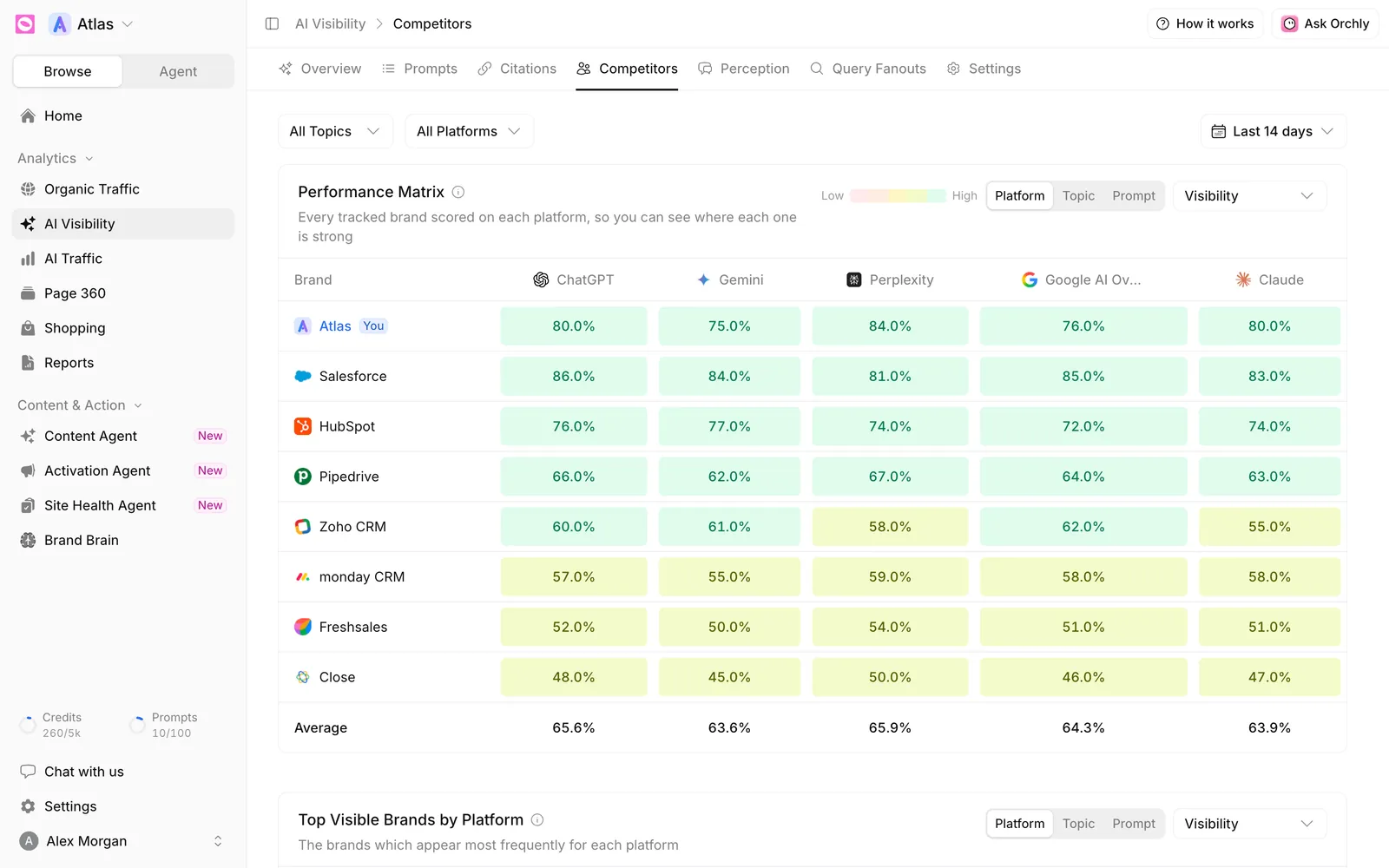Open Organic Traffic in the sidebar
The width and height of the screenshot is (1389, 868).
click(123, 189)
